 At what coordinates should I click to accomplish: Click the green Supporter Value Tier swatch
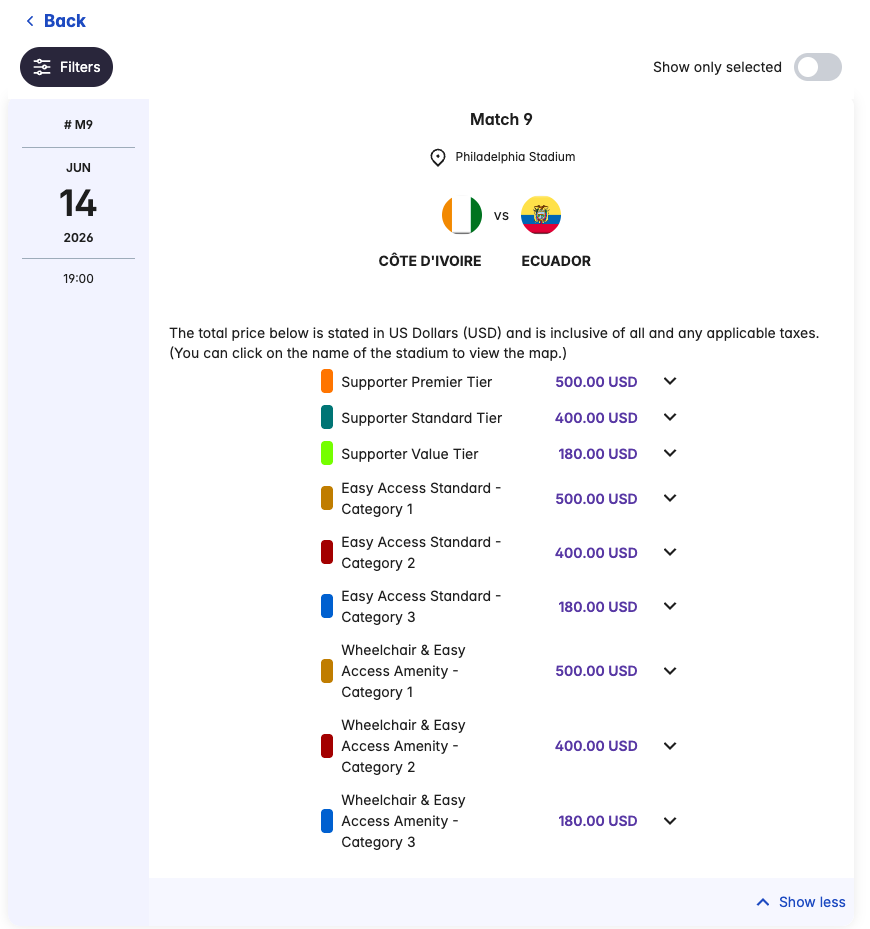click(327, 453)
